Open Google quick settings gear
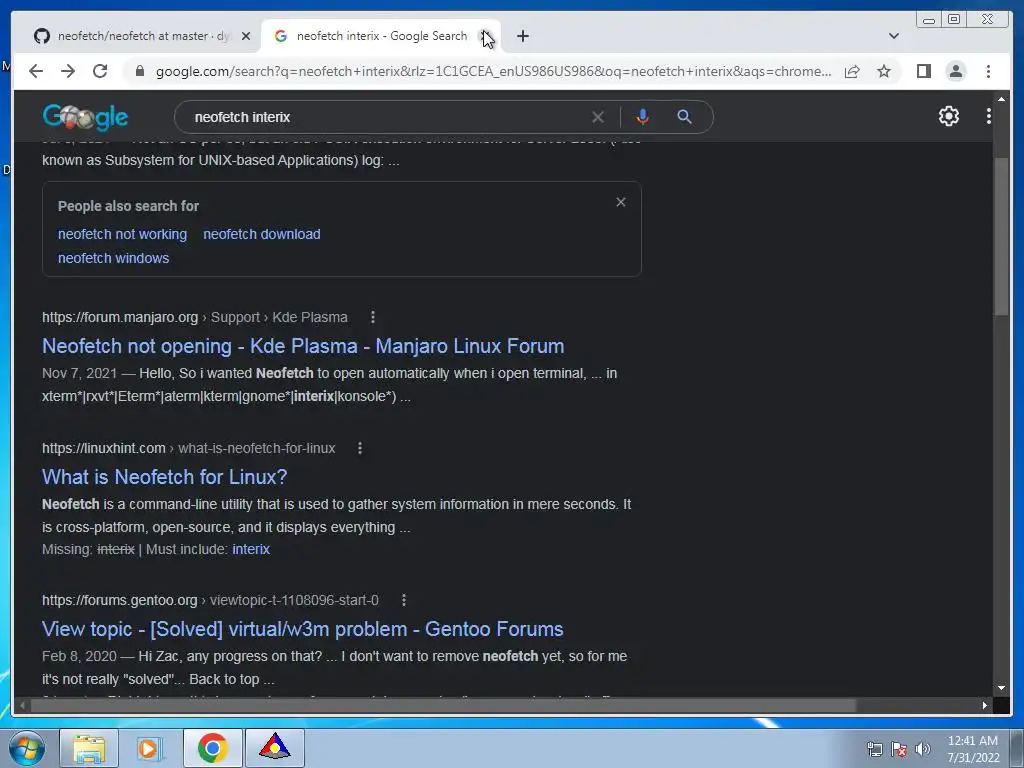Image resolution: width=1024 pixels, height=768 pixels. (x=949, y=116)
